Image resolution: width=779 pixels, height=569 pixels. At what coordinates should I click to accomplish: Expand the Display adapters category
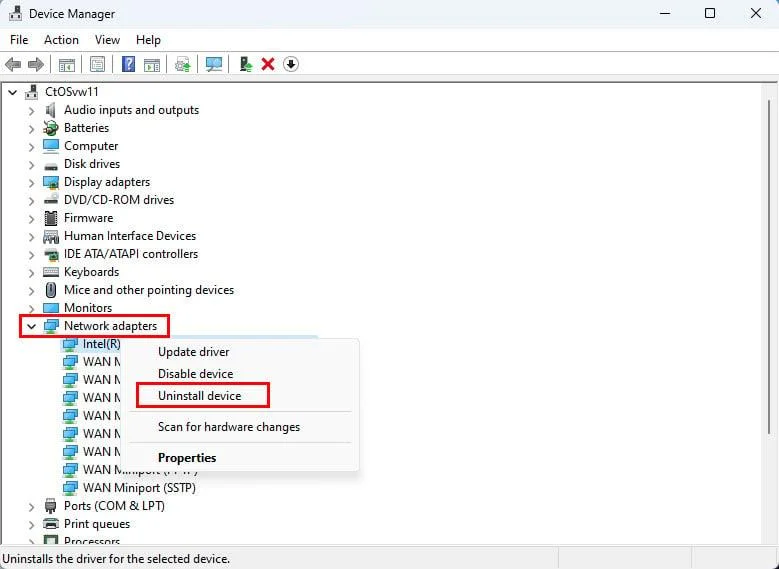pos(31,182)
